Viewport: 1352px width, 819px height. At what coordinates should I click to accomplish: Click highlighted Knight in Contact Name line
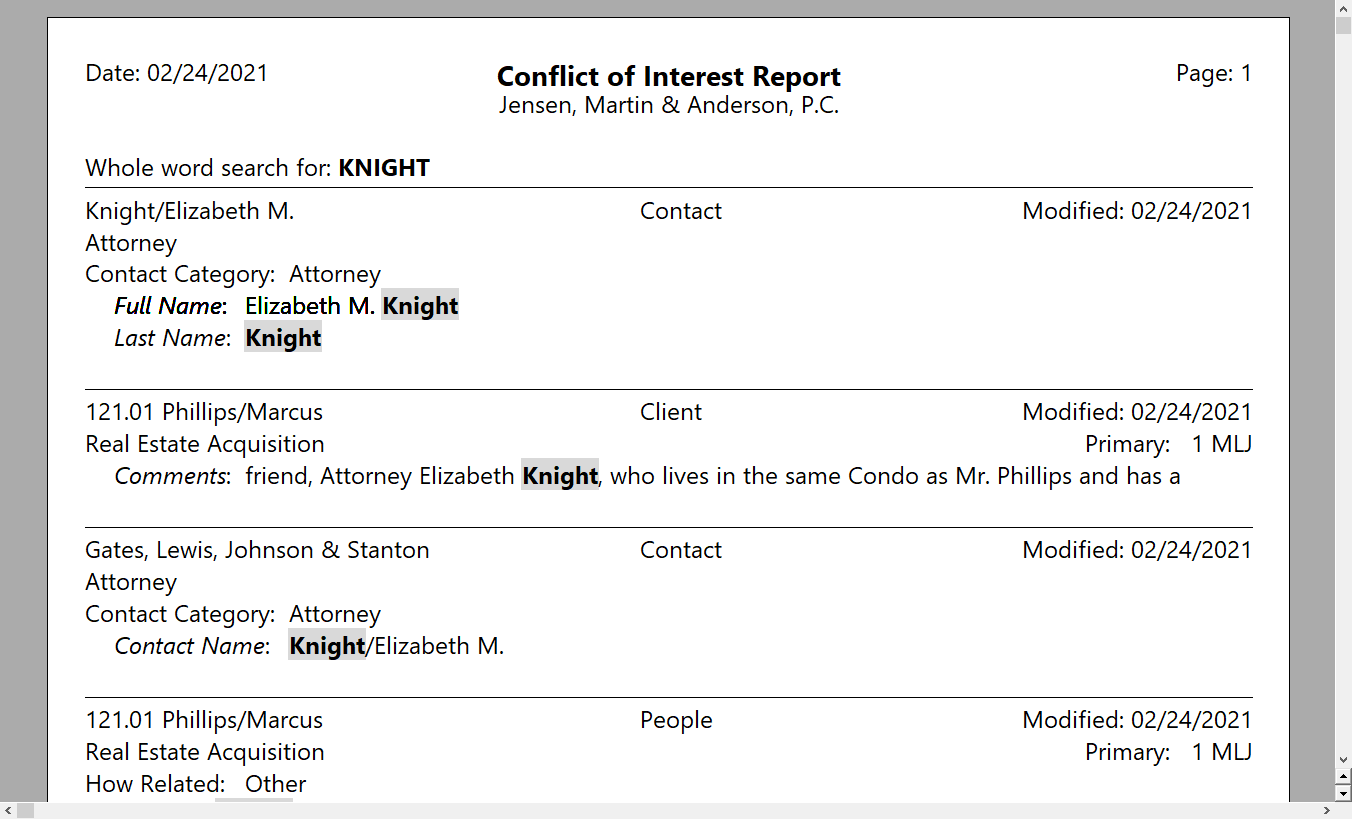(x=327, y=646)
